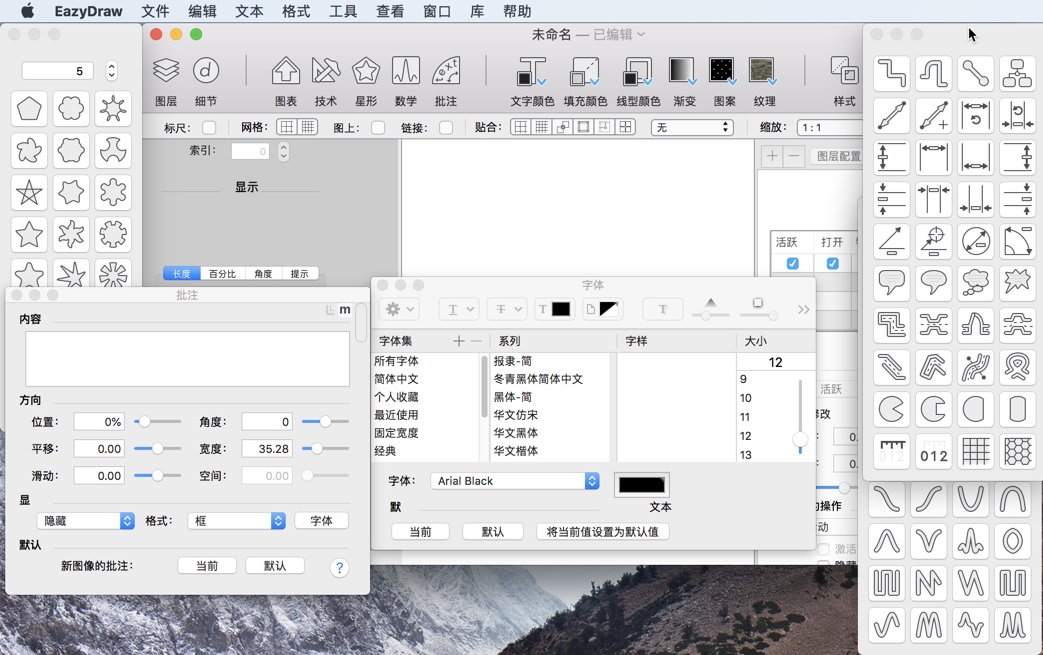The image size is (1043, 655).
Task: Select the square grid tool
Action: (x=975, y=452)
